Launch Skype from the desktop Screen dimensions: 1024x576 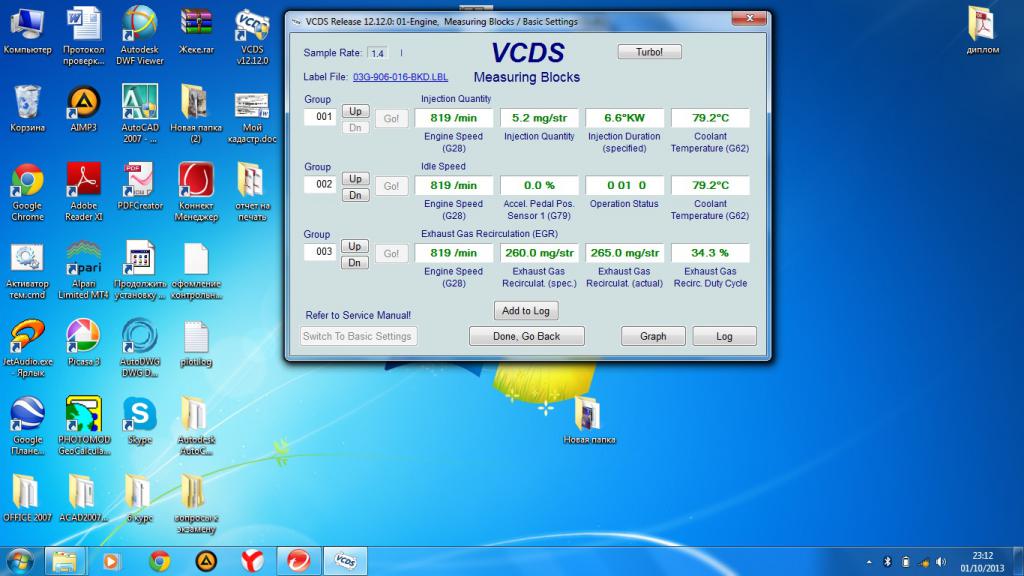[x=140, y=421]
